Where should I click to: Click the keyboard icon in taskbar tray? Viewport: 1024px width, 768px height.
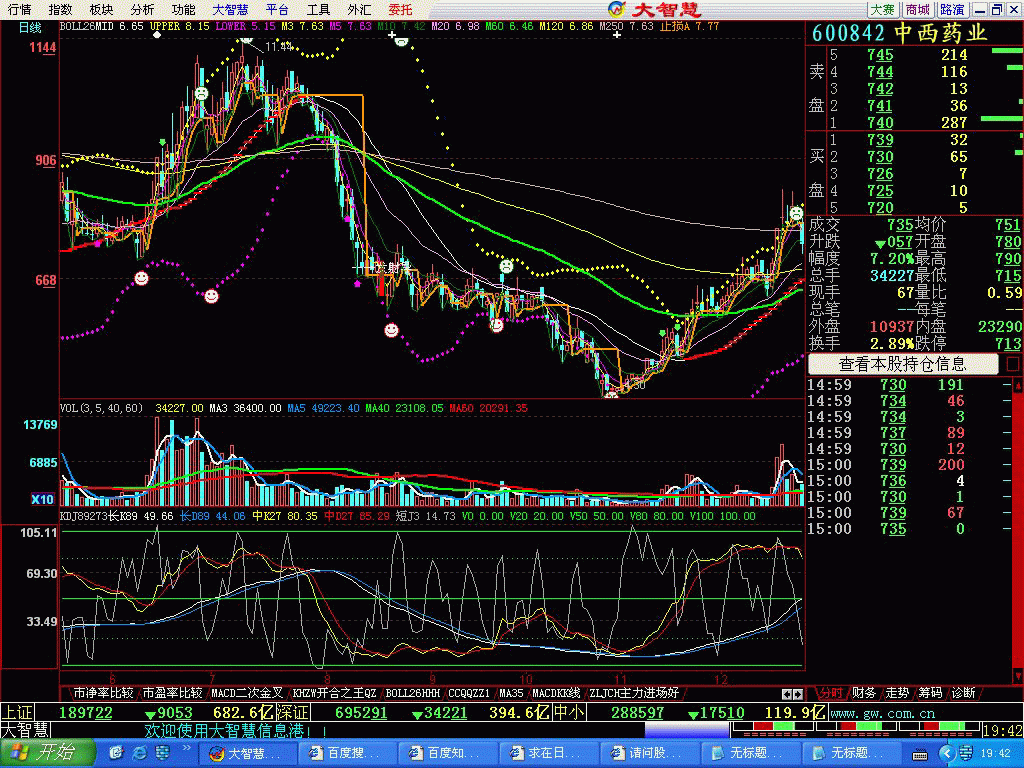tap(920, 755)
